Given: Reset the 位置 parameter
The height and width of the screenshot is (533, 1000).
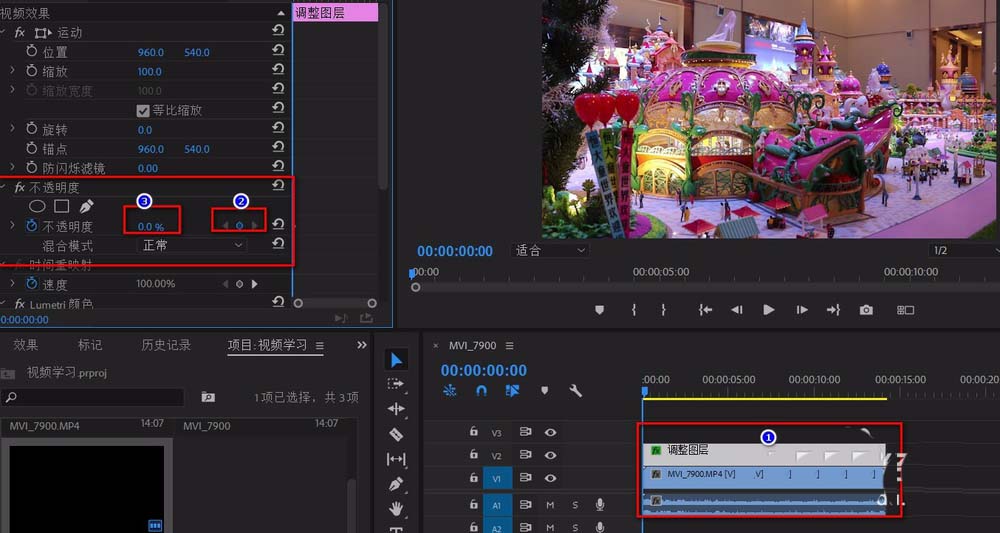Looking at the screenshot, I should pyautogui.click(x=278, y=50).
